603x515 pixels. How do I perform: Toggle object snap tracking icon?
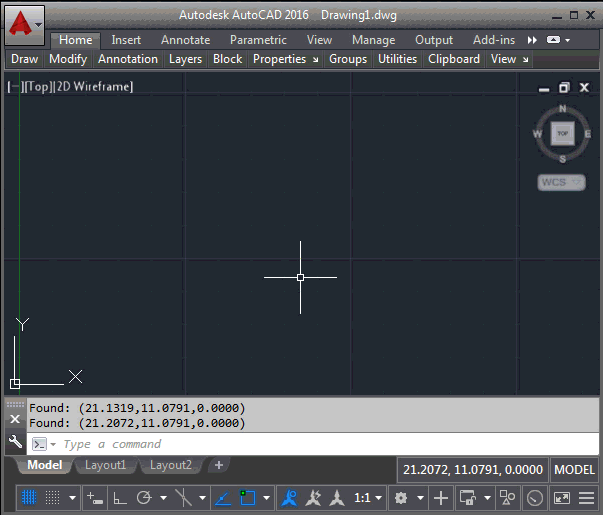[223, 498]
